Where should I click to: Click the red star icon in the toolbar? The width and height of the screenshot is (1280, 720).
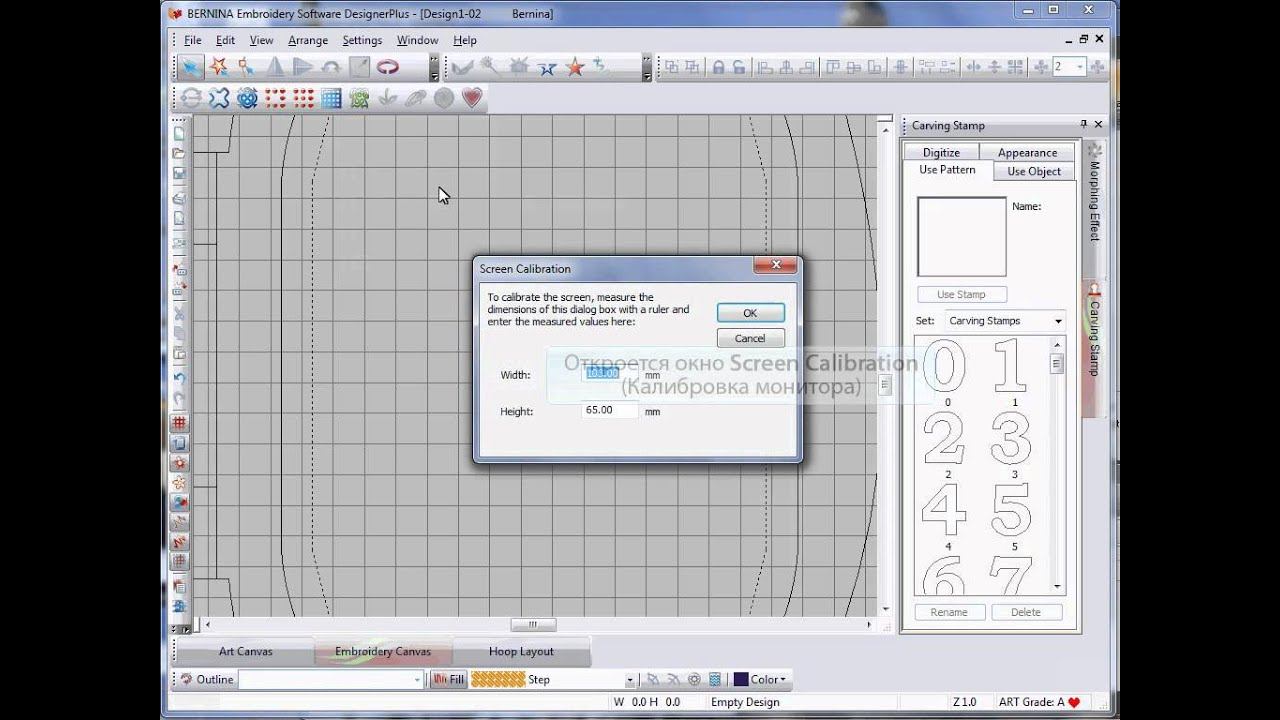(x=575, y=67)
